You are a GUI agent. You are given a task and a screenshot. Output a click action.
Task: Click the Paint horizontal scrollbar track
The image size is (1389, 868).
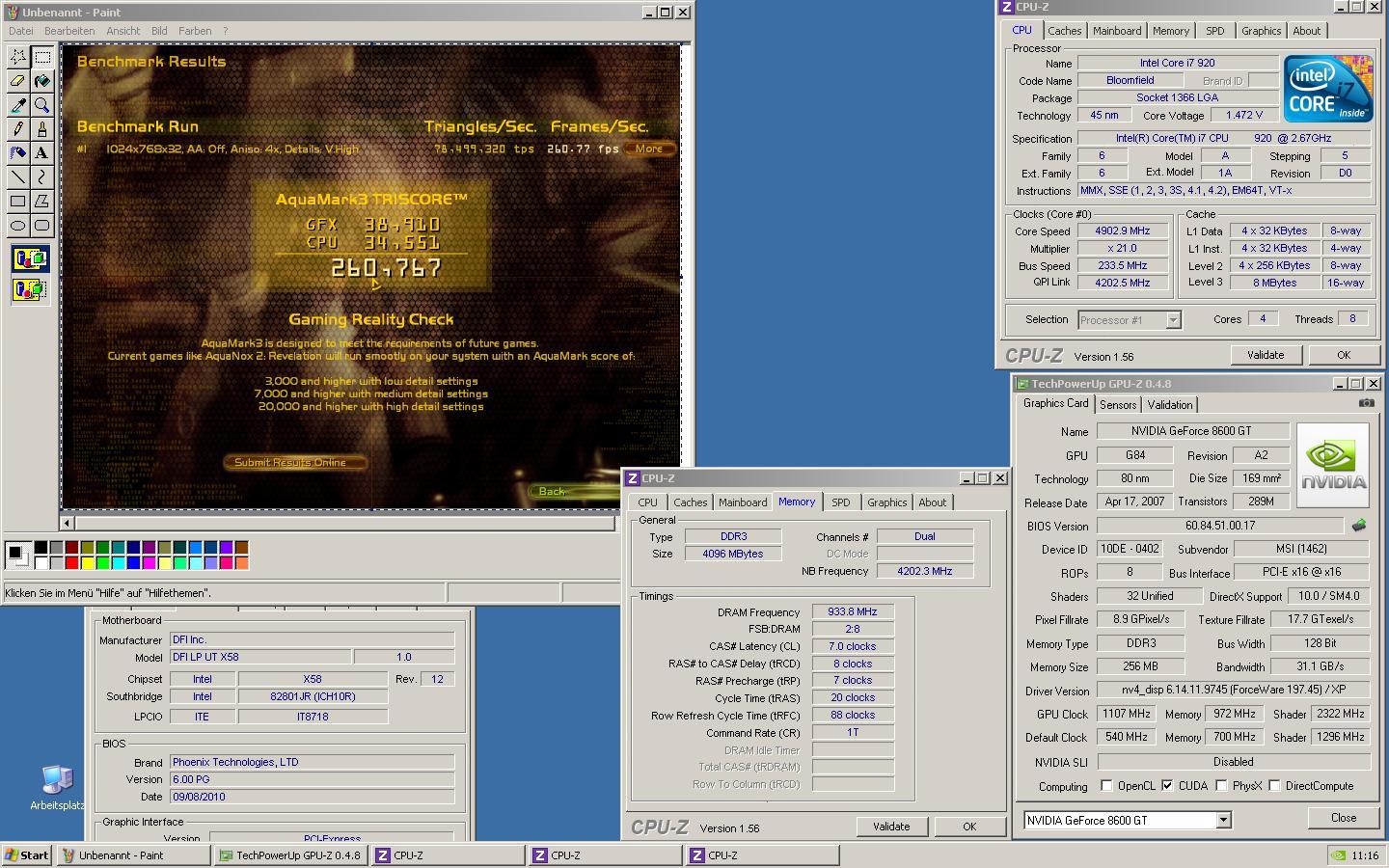click(344, 523)
